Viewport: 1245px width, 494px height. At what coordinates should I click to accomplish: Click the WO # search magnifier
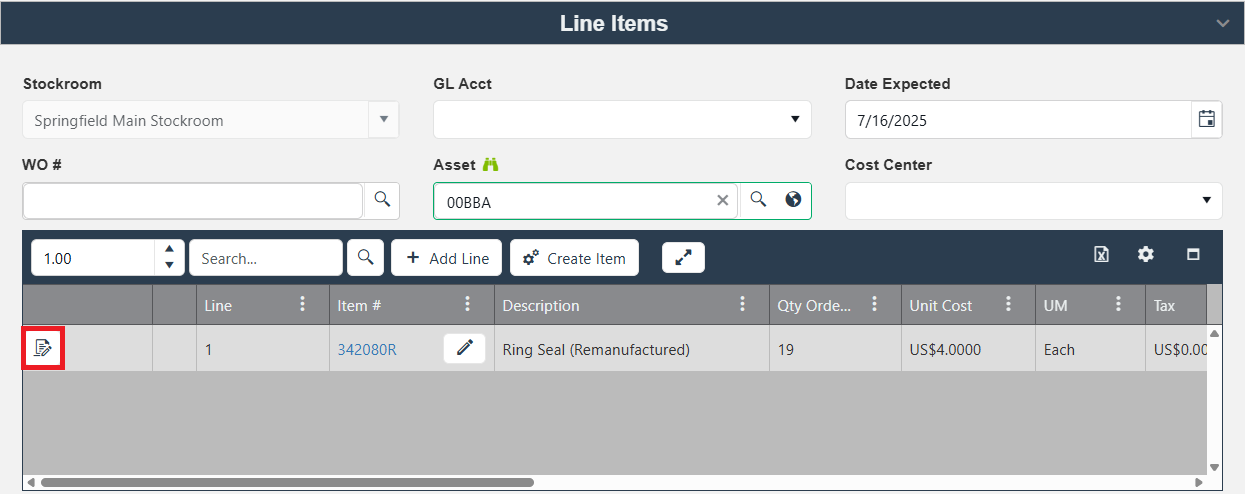pos(381,200)
